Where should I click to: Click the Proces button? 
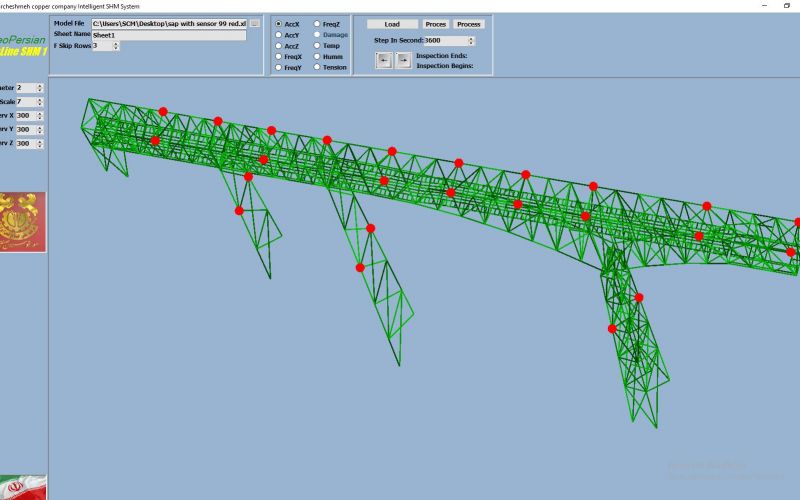click(x=435, y=24)
